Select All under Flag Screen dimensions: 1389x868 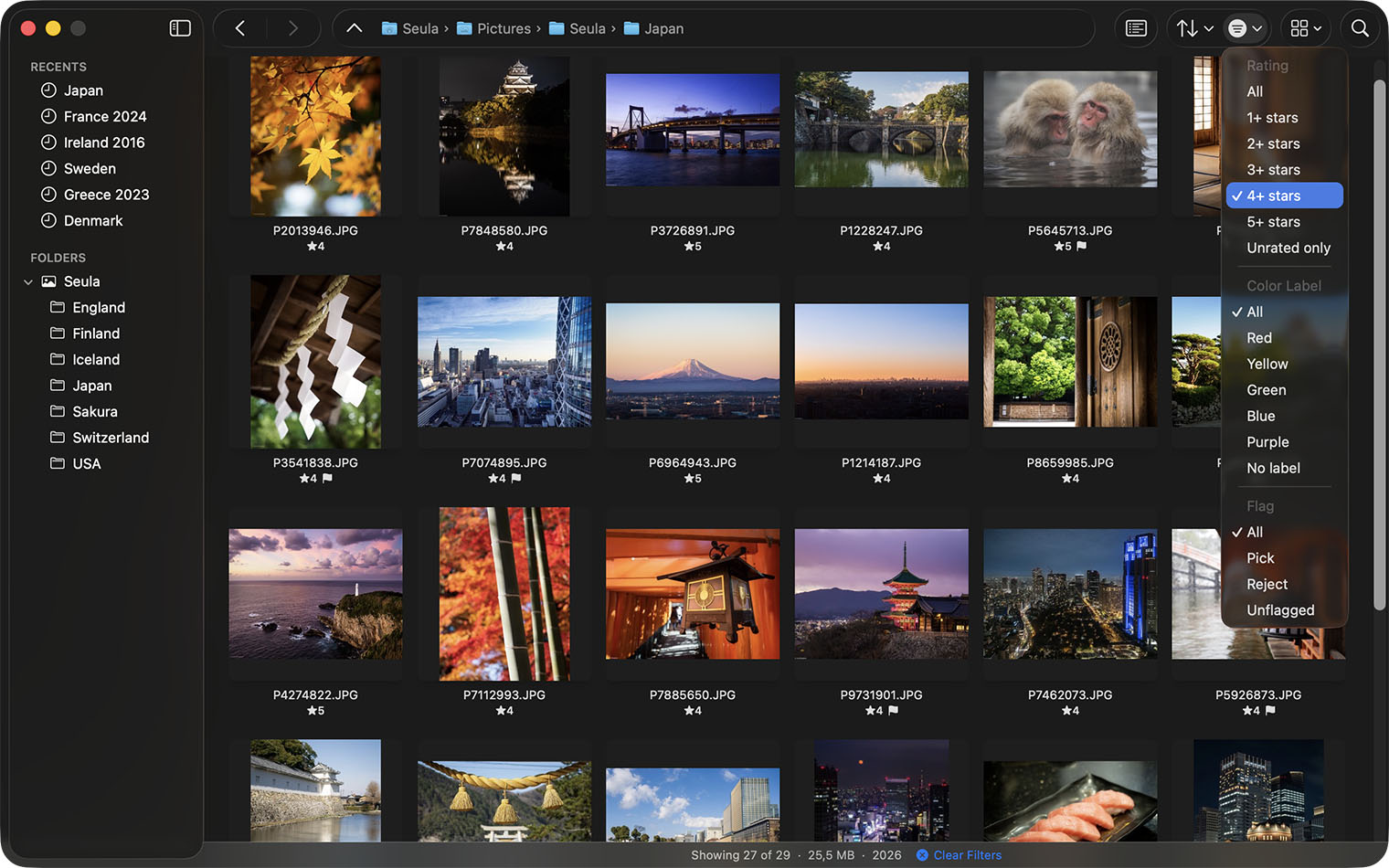coord(1284,532)
